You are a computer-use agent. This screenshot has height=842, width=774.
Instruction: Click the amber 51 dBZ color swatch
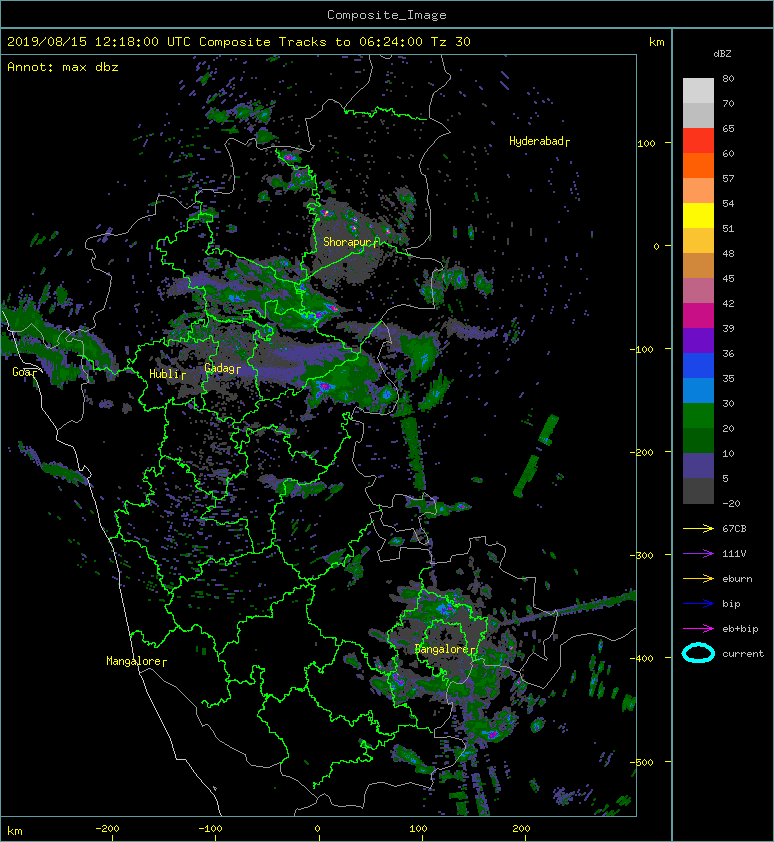click(x=698, y=240)
